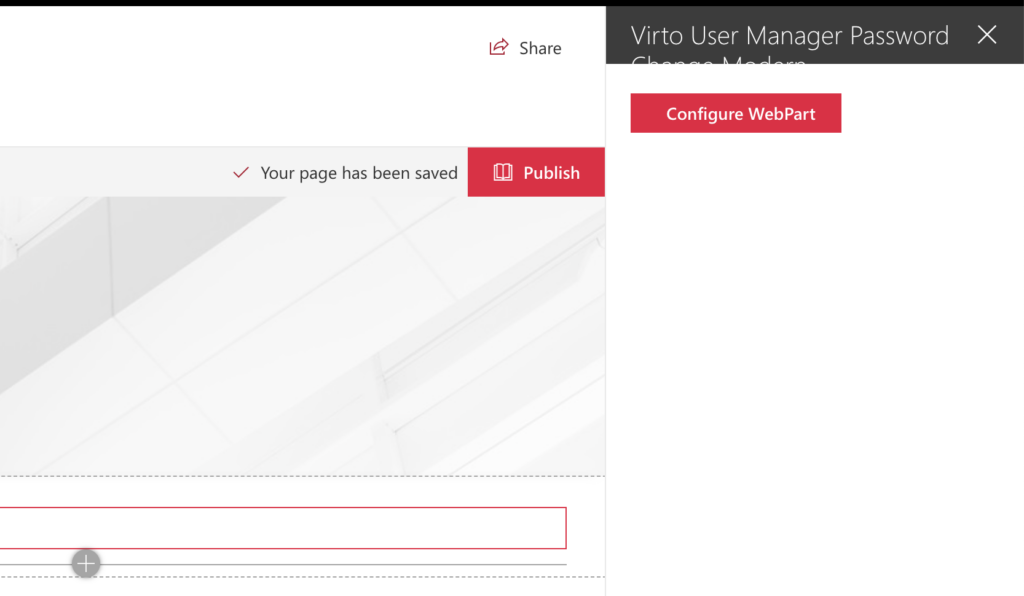1024x596 pixels.
Task: Select the red-outlined web part box
Action: [x=283, y=527]
